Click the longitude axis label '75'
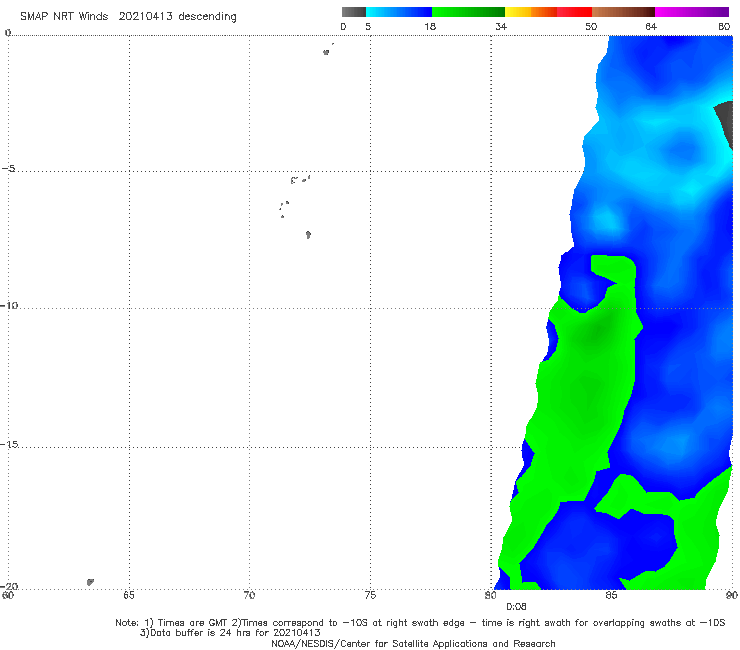This screenshot has width=740, height=650. 370,595
